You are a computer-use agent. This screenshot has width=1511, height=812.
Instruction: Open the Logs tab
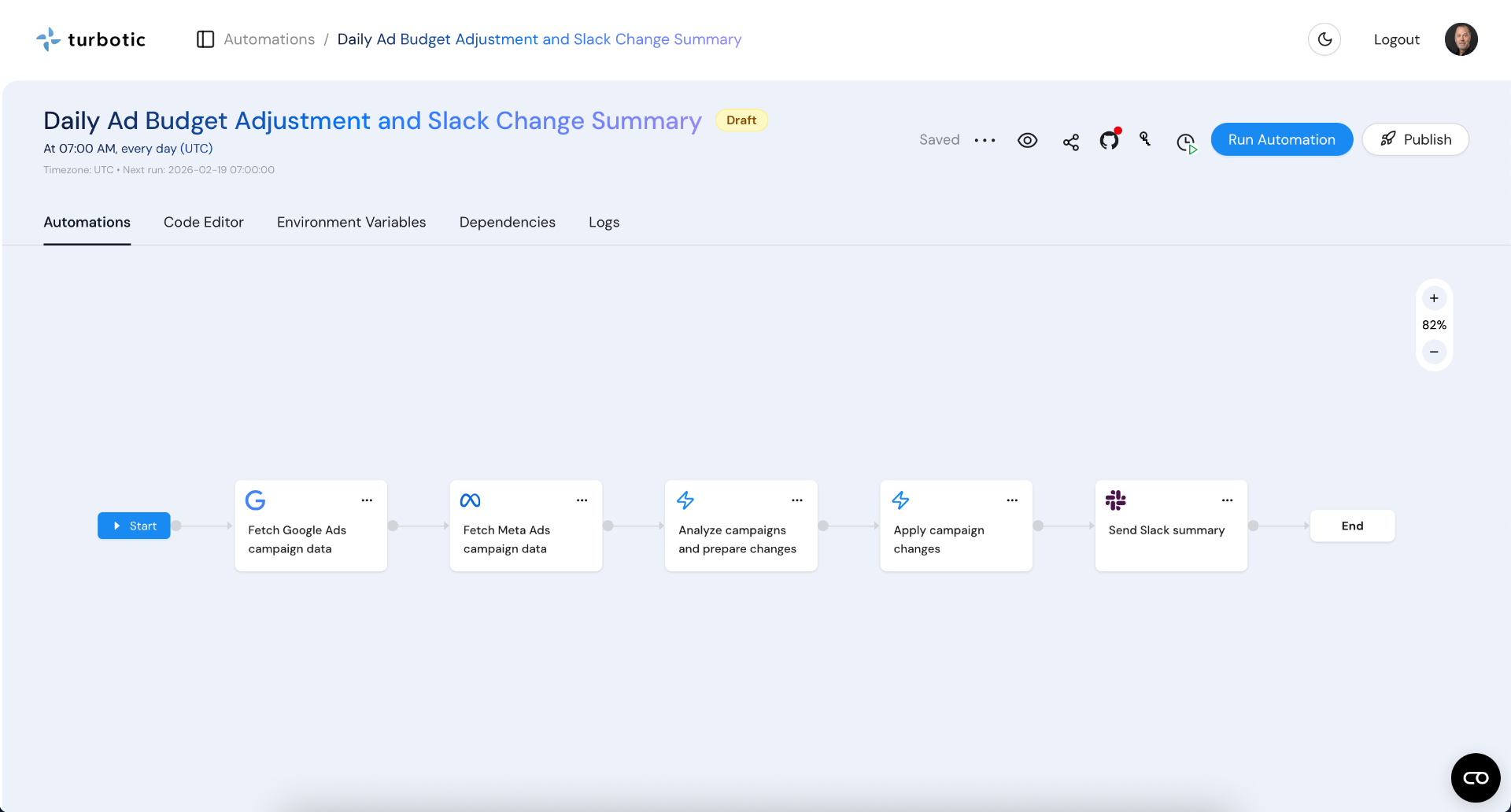click(x=604, y=222)
